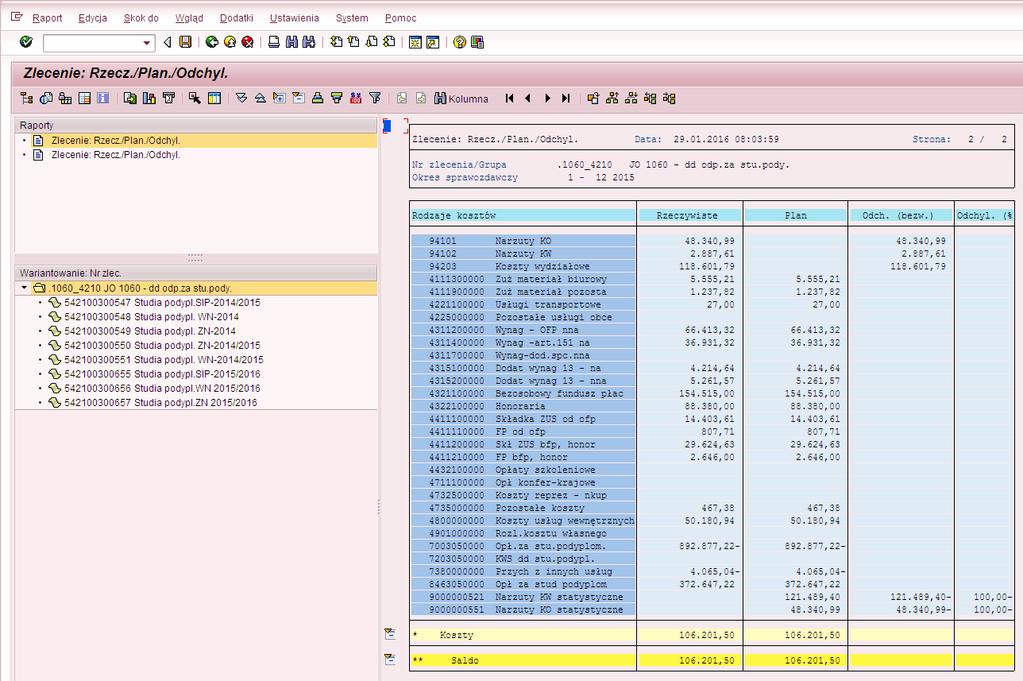
Task: Click the red percent threshold icon
Action: [x=356, y=98]
